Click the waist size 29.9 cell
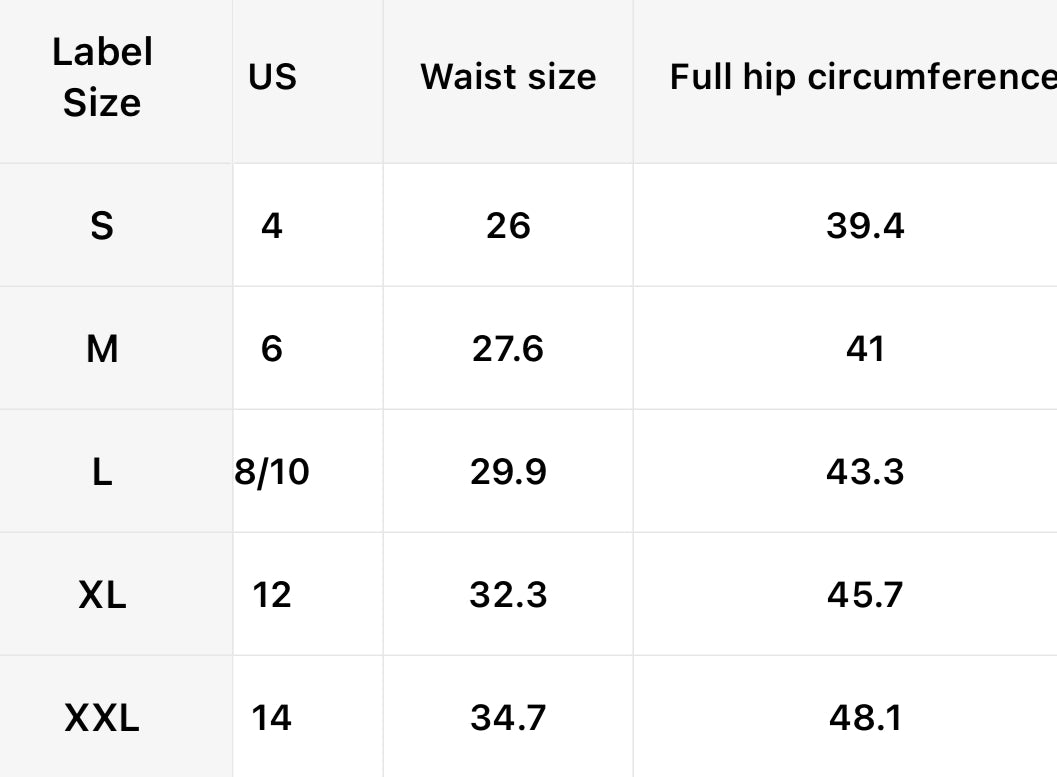1057x777 pixels. [x=508, y=472]
